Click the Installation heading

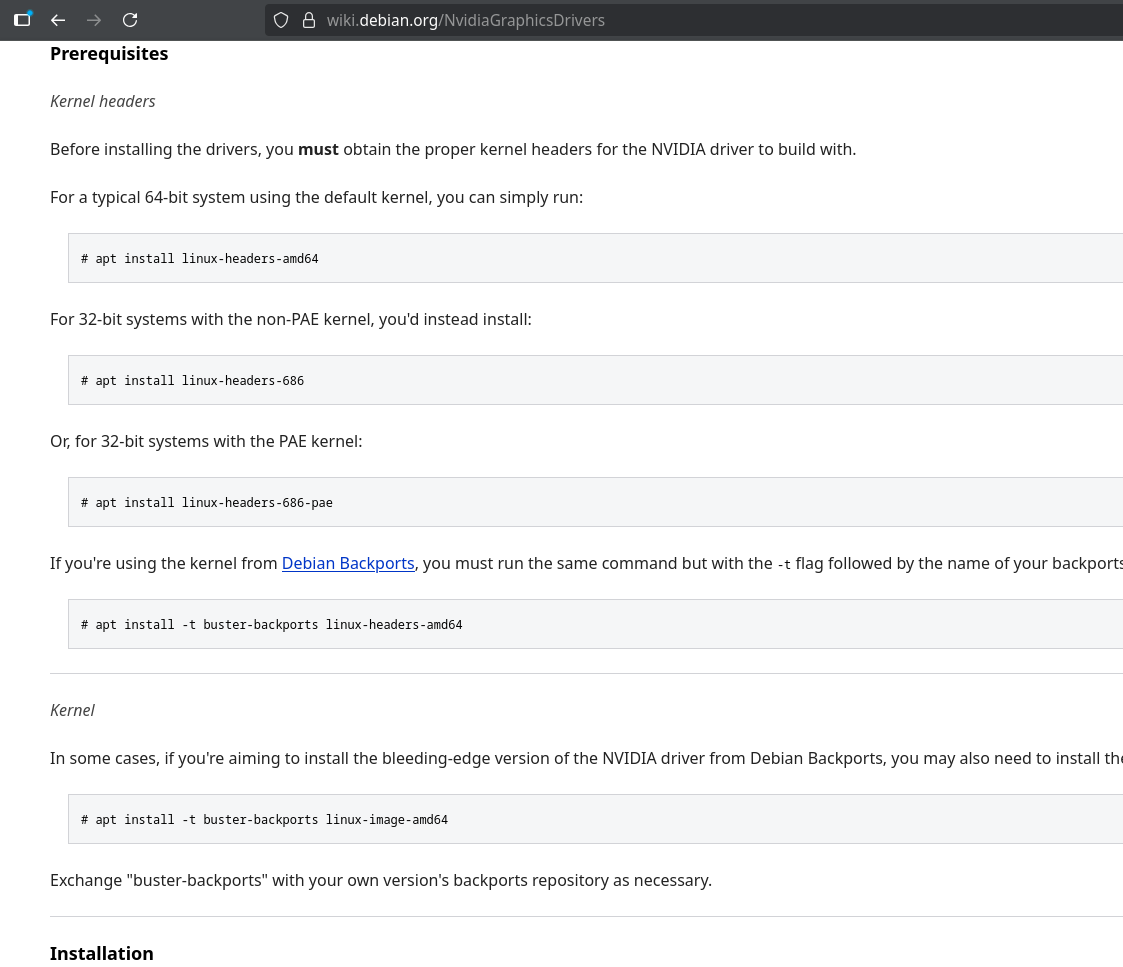101,953
